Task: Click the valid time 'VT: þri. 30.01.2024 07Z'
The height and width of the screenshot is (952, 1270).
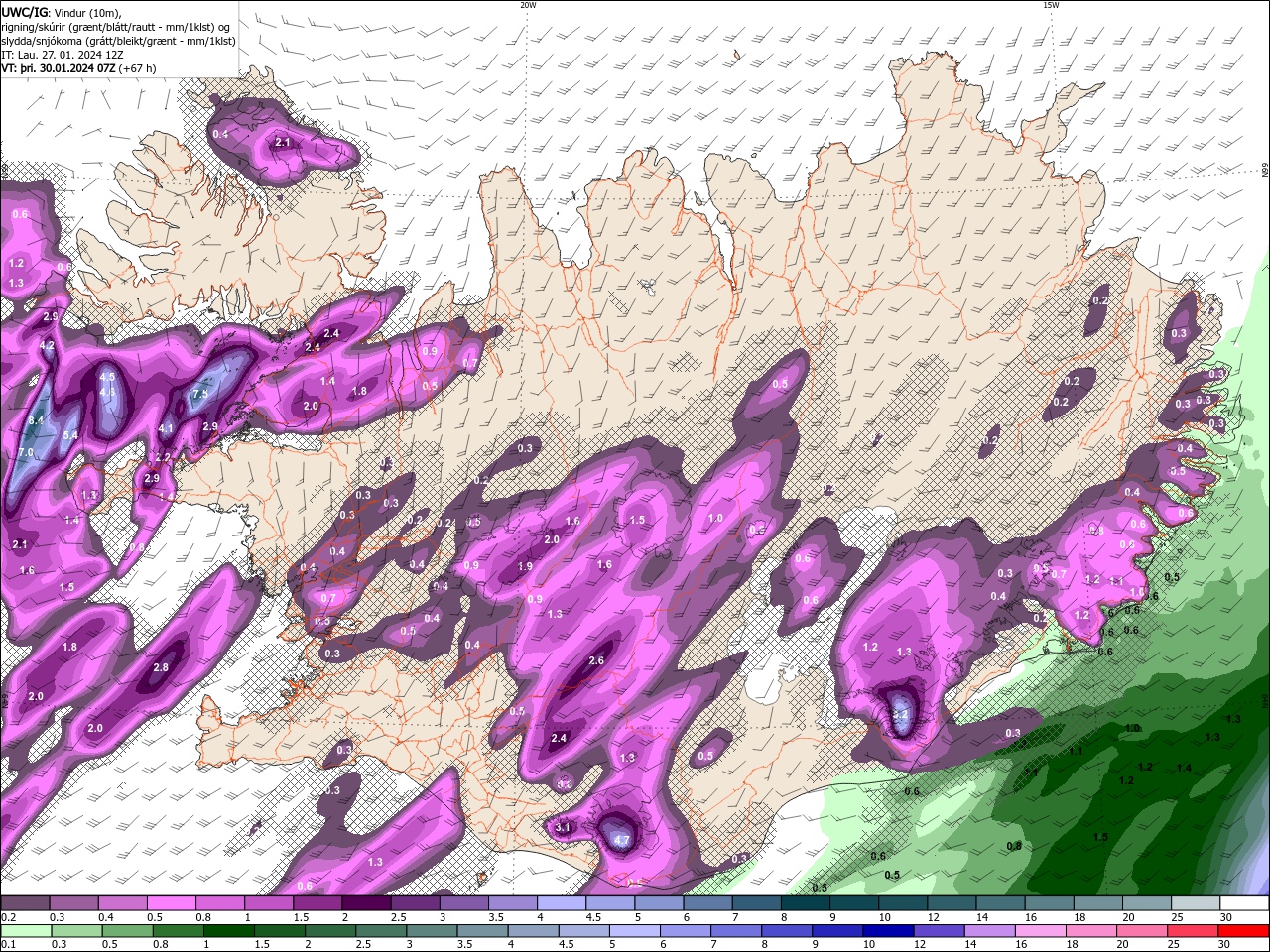Action: [x=59, y=68]
